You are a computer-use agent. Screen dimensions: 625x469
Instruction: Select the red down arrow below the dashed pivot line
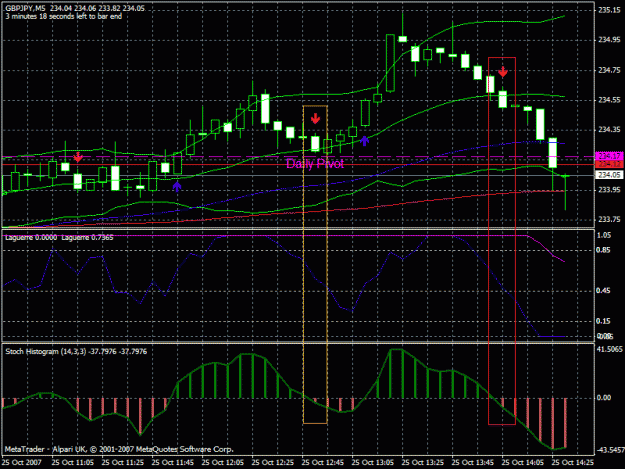[78, 157]
